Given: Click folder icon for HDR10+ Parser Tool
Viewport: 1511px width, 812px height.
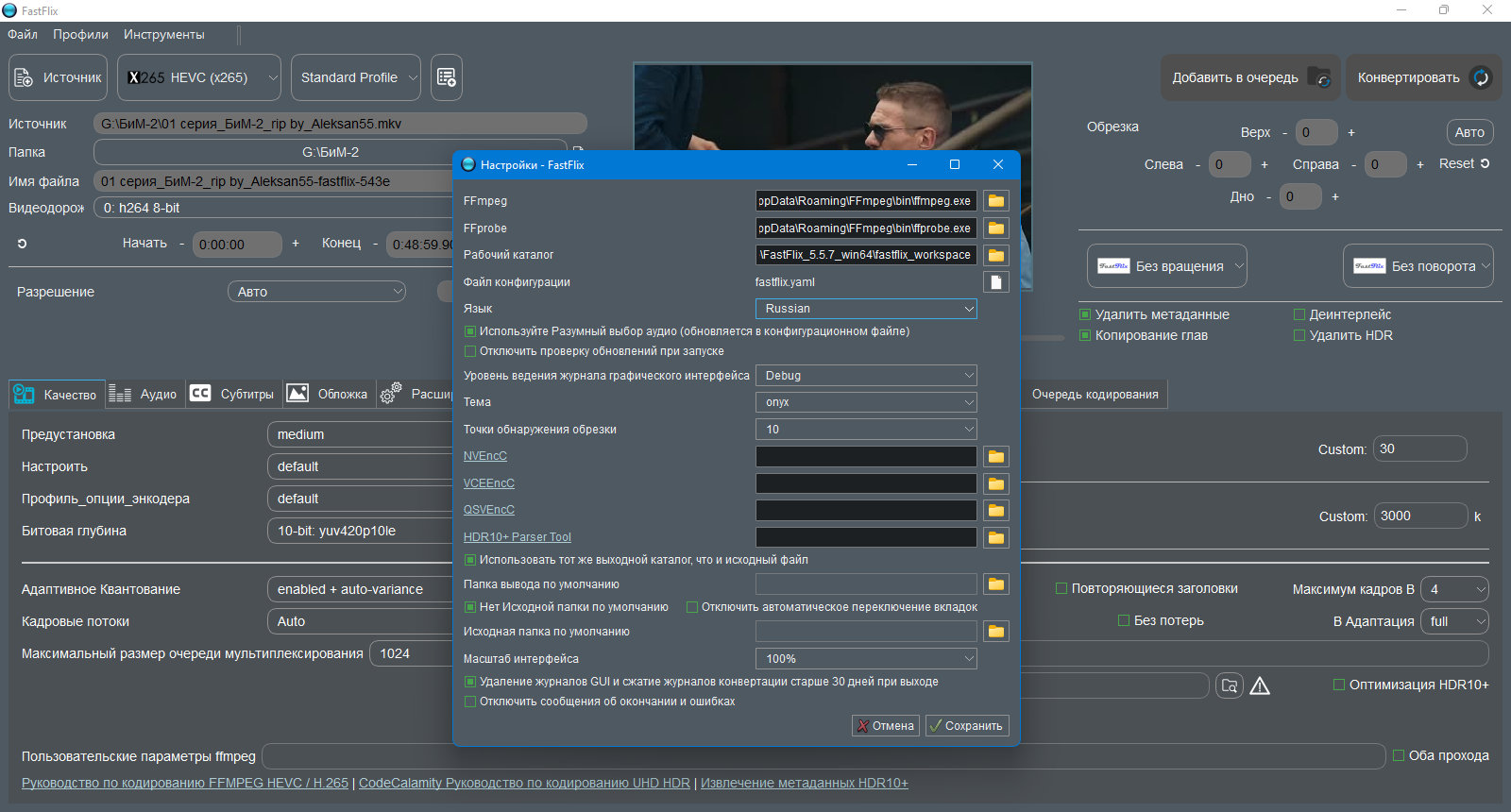Looking at the screenshot, I should click(995, 538).
